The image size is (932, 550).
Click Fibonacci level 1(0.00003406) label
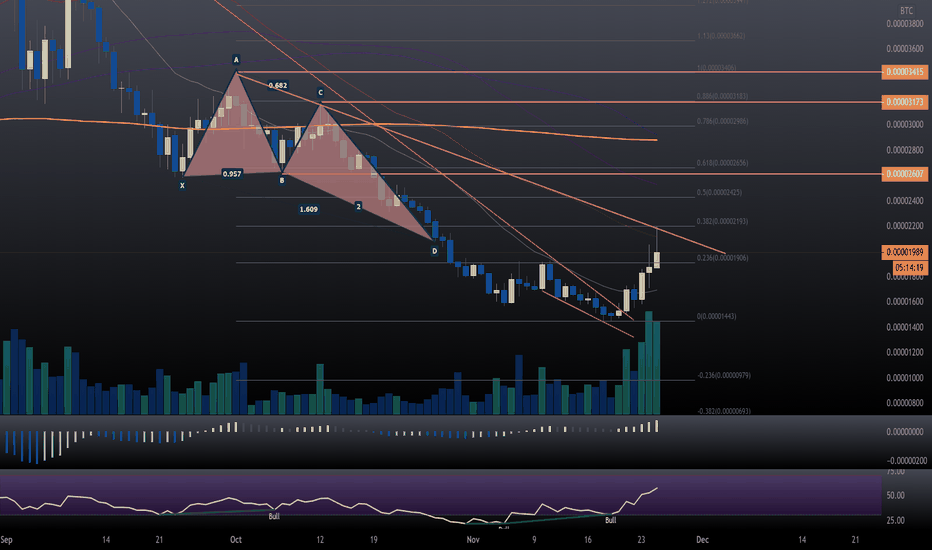point(717,68)
